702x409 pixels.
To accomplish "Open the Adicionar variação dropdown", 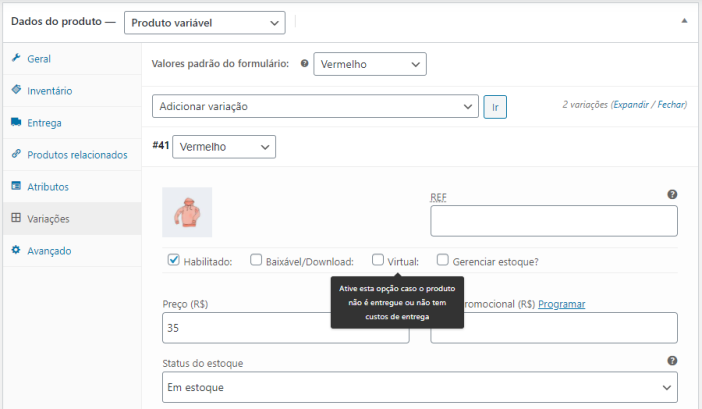I will point(315,106).
